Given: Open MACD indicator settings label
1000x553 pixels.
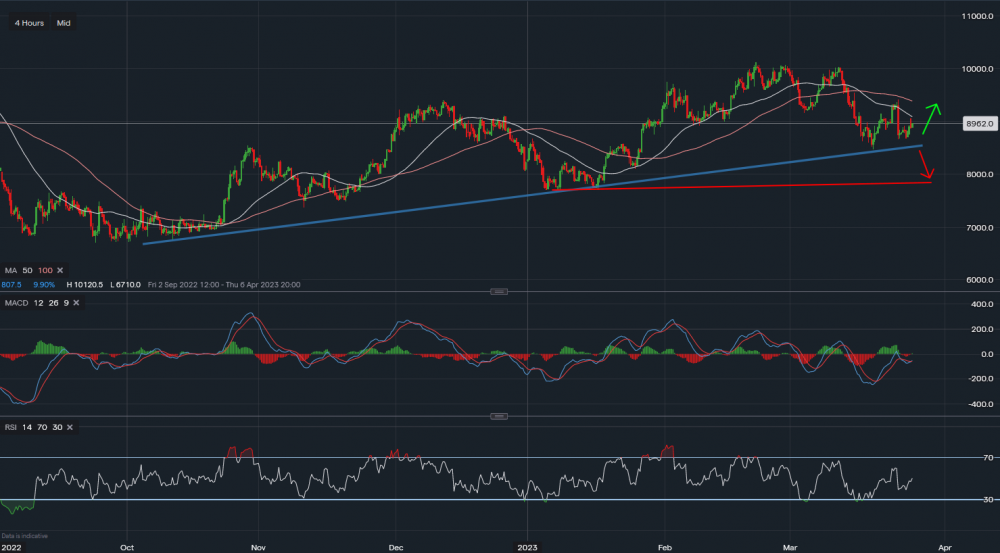Looking at the screenshot, I should (x=18, y=304).
